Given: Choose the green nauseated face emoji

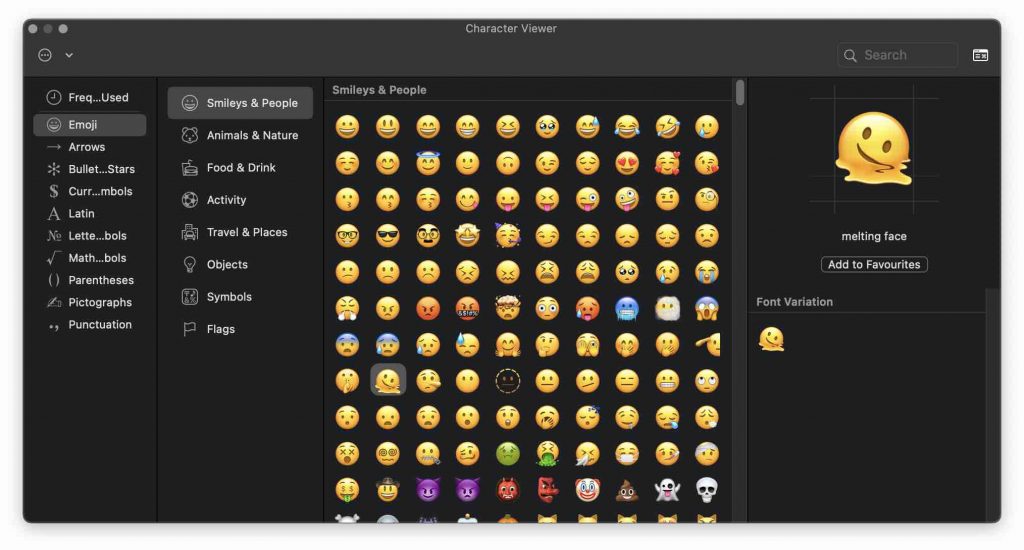Looking at the screenshot, I should click(507, 453).
